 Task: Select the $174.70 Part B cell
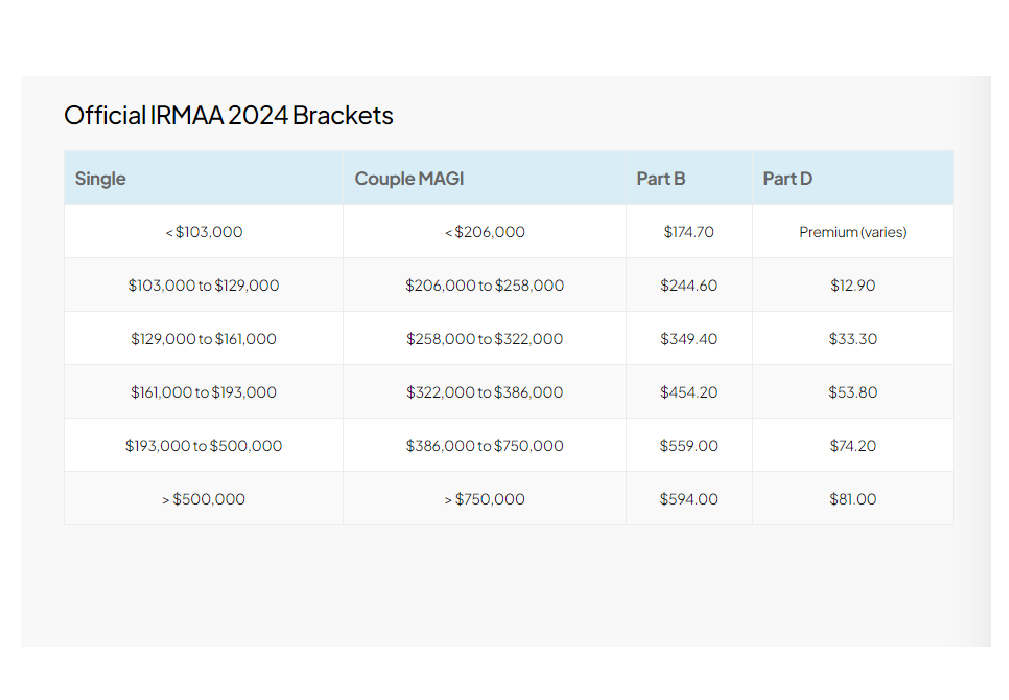pyautogui.click(x=689, y=232)
